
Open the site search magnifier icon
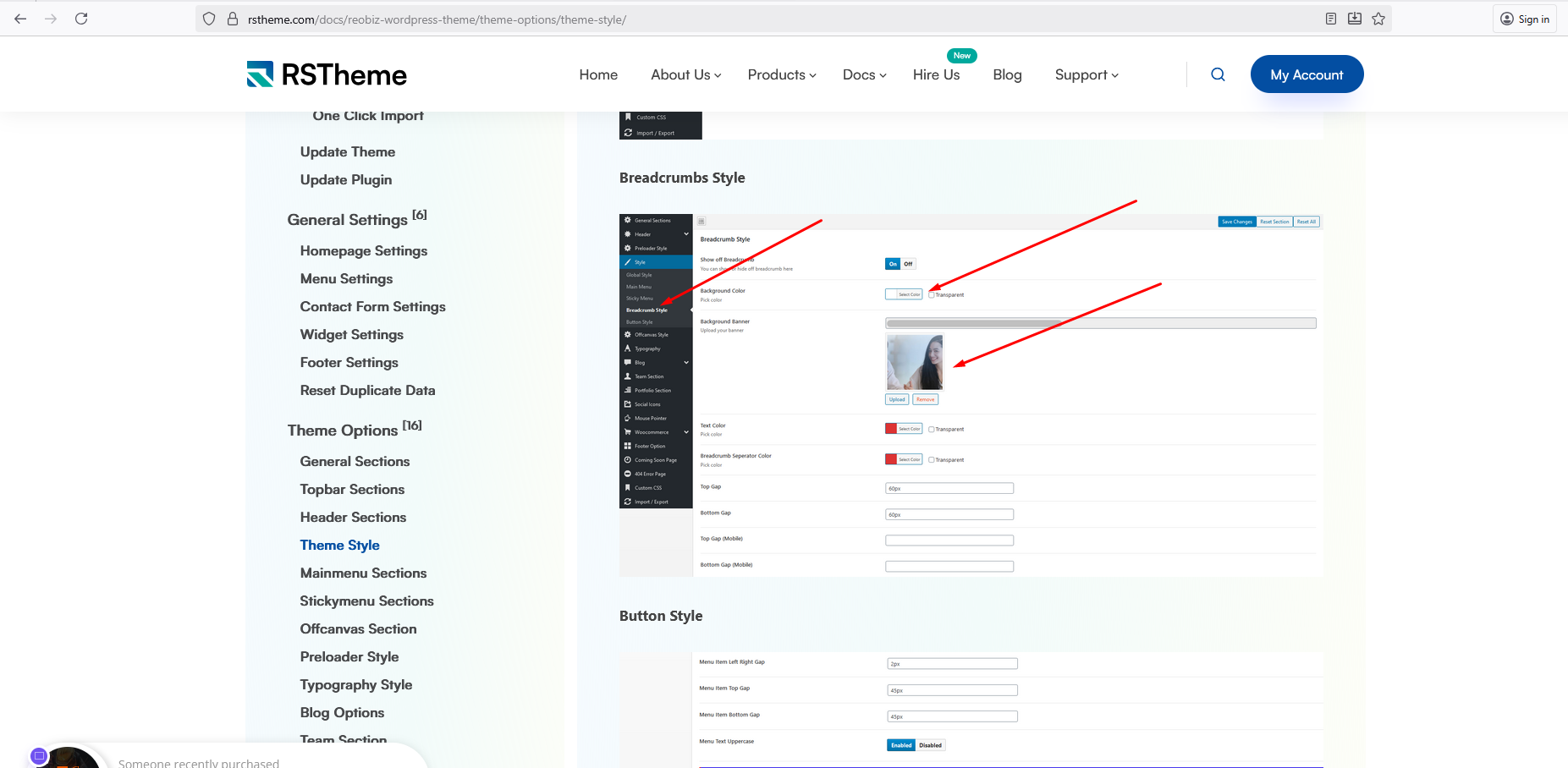[x=1218, y=74]
